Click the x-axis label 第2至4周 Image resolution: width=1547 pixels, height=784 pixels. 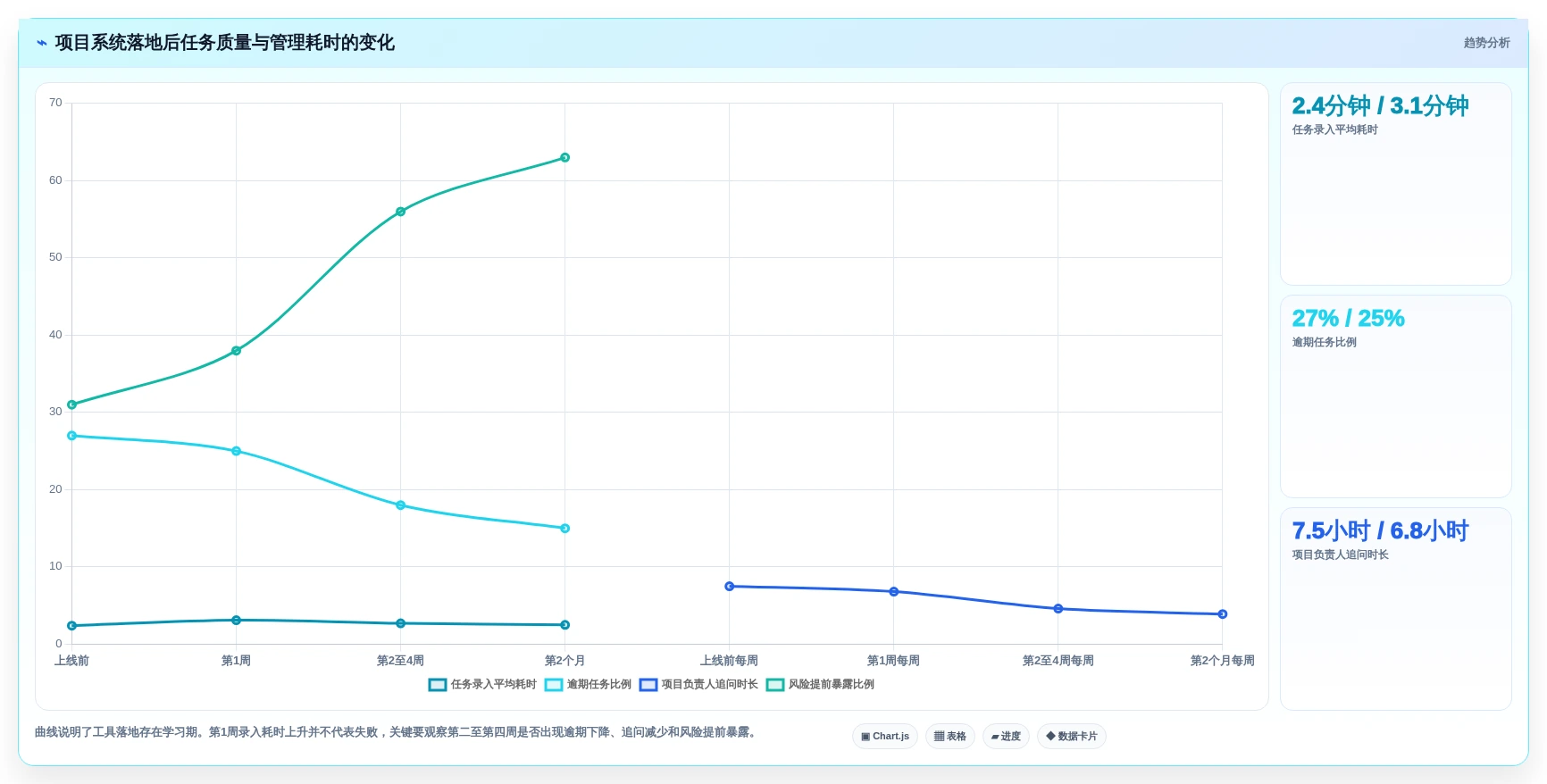tap(400, 661)
